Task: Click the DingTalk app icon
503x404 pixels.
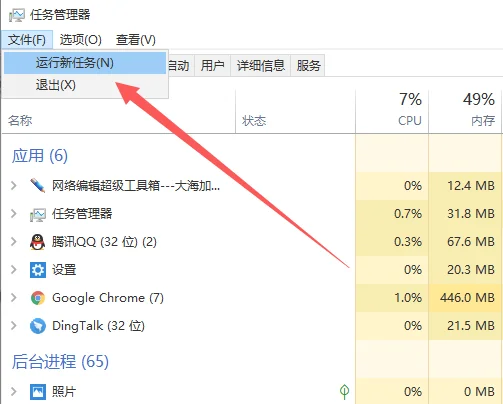Action: point(38,326)
